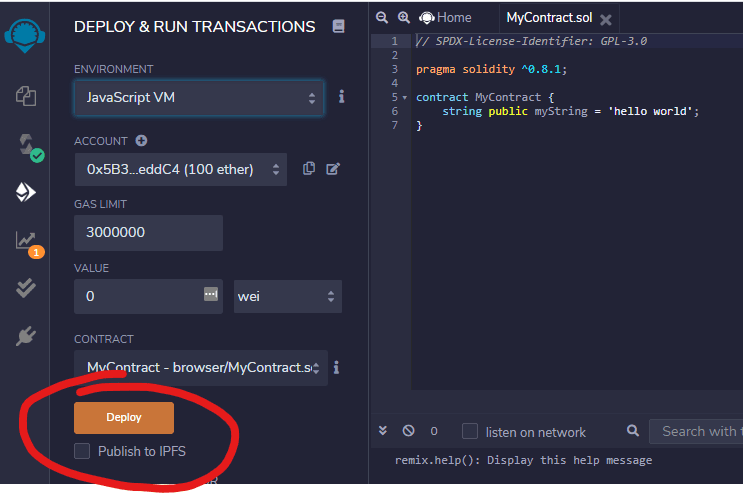743x494 pixels.
Task: Click the Value amount input field
Action: (x=148, y=296)
